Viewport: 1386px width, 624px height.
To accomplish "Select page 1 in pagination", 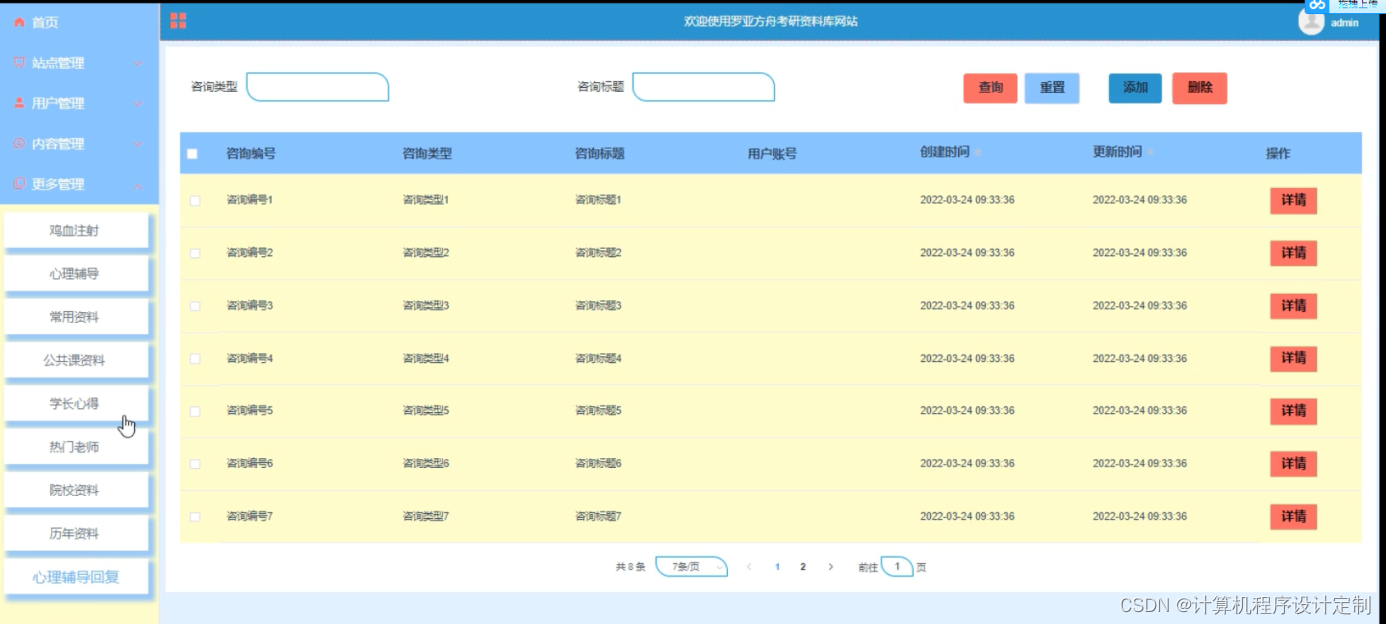I will pos(777,567).
